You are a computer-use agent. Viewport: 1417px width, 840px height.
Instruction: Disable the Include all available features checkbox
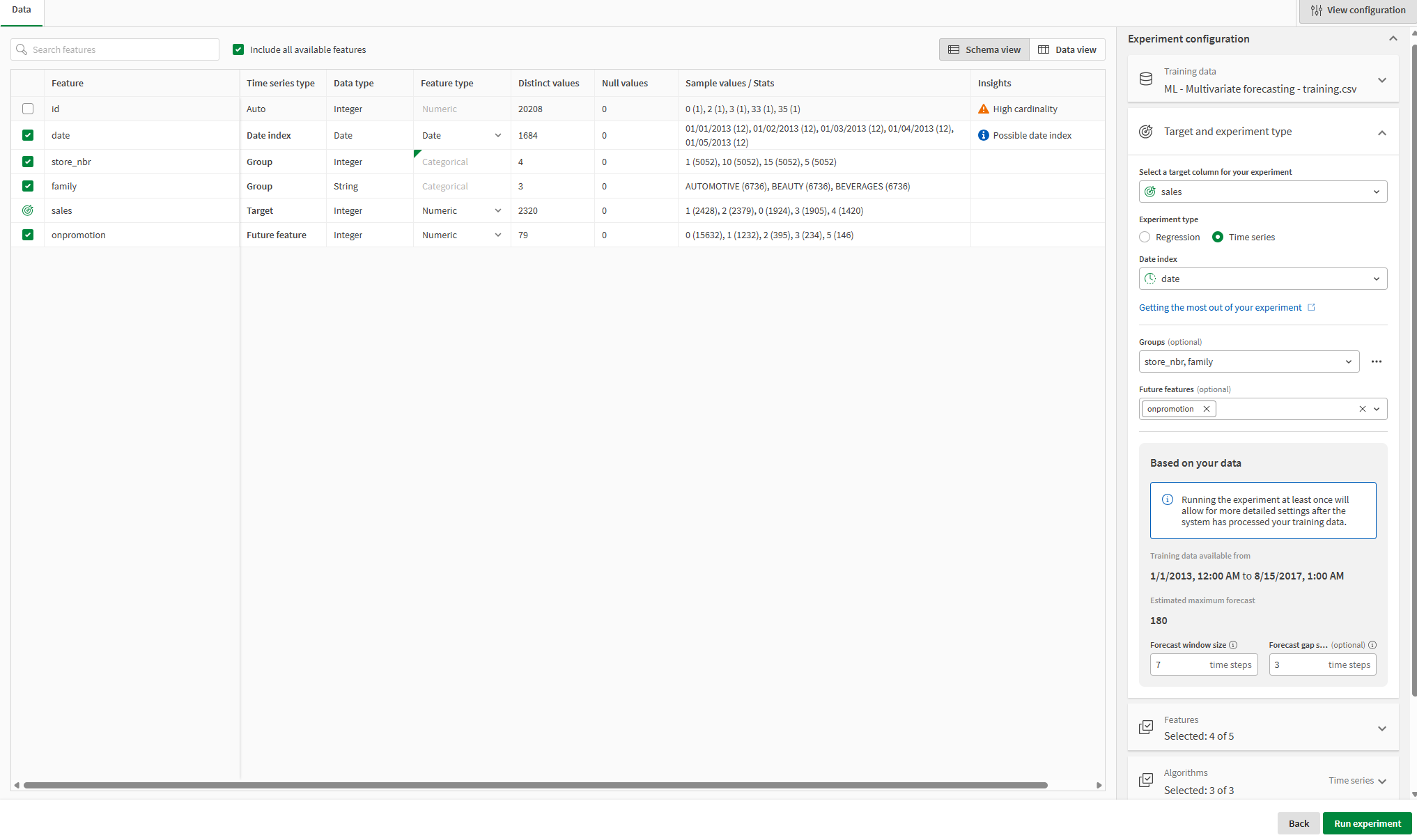tap(238, 49)
